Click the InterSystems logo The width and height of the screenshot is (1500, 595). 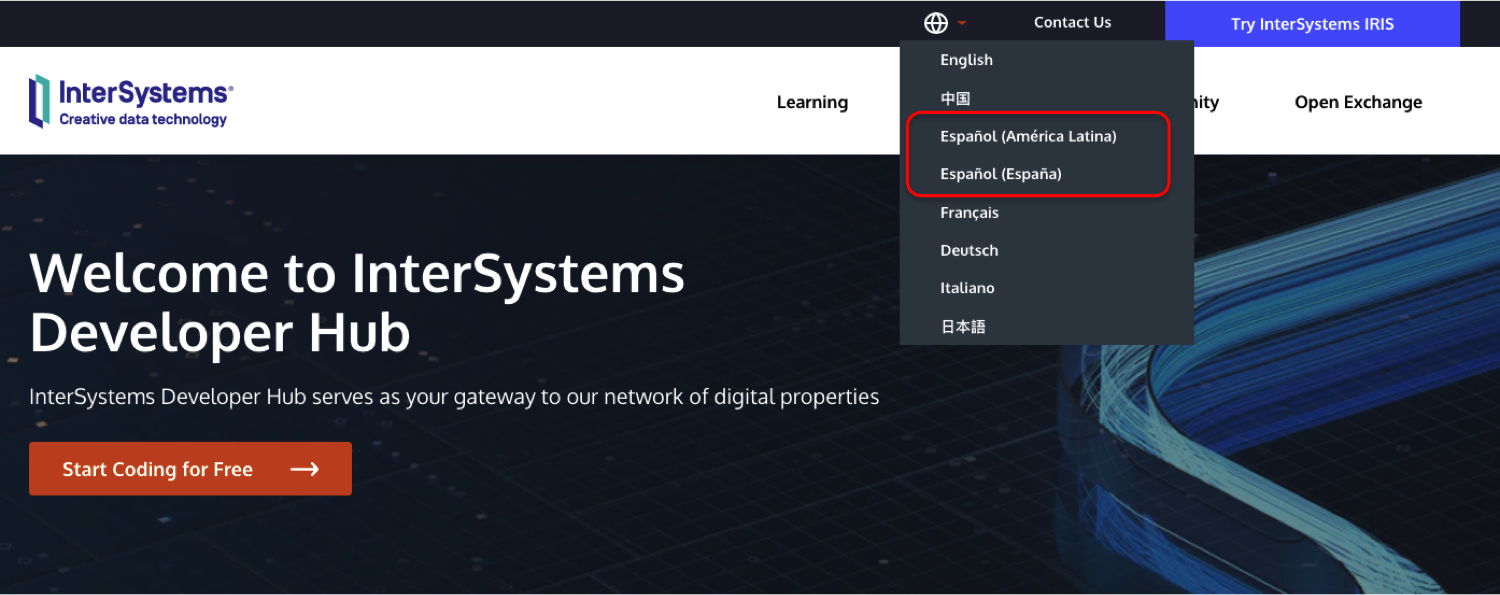130,100
